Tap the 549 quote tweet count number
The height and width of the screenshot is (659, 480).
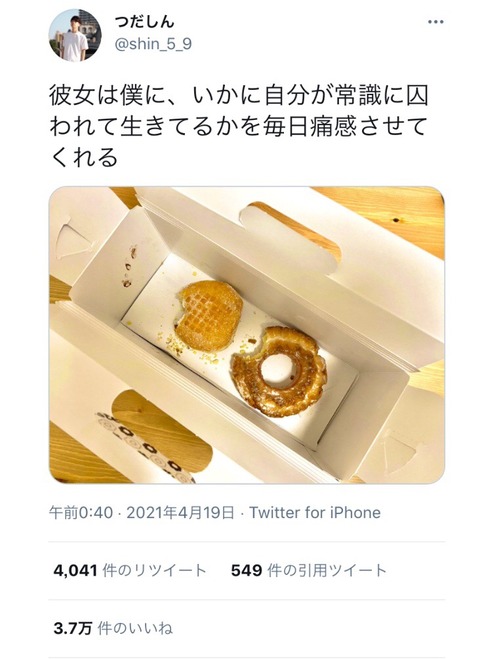[x=247, y=571]
